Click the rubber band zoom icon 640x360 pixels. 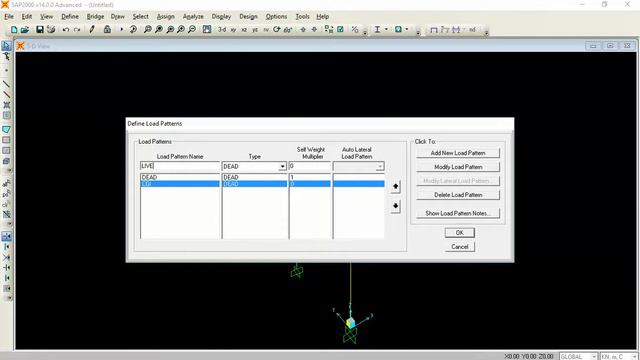pos(147,29)
